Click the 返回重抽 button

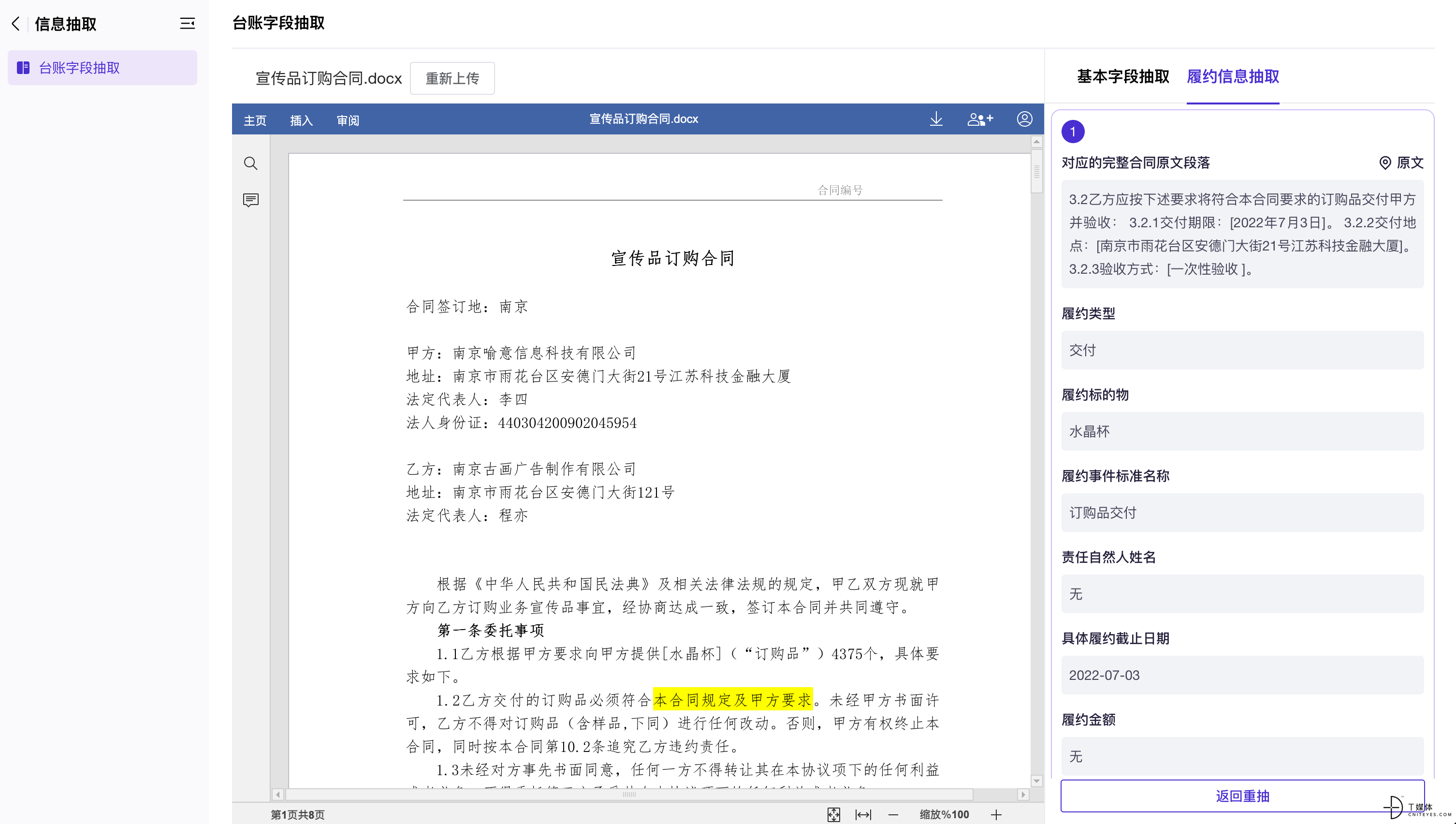1242,795
